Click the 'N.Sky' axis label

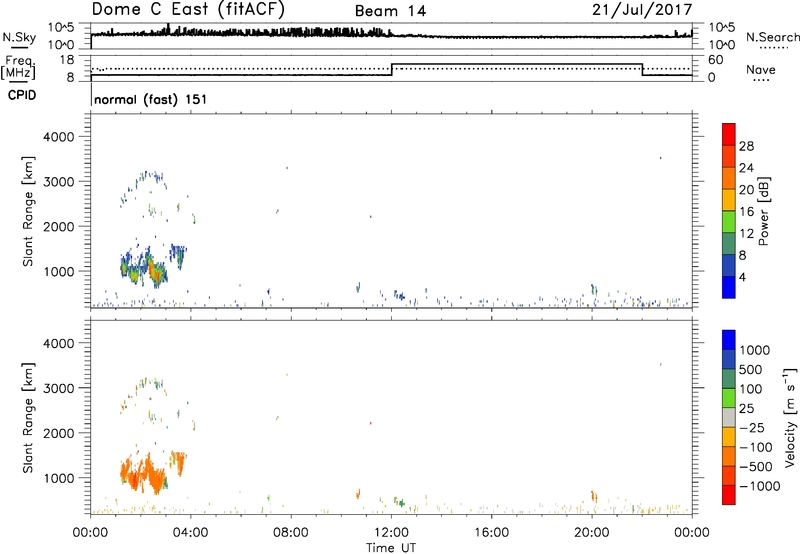(19, 37)
